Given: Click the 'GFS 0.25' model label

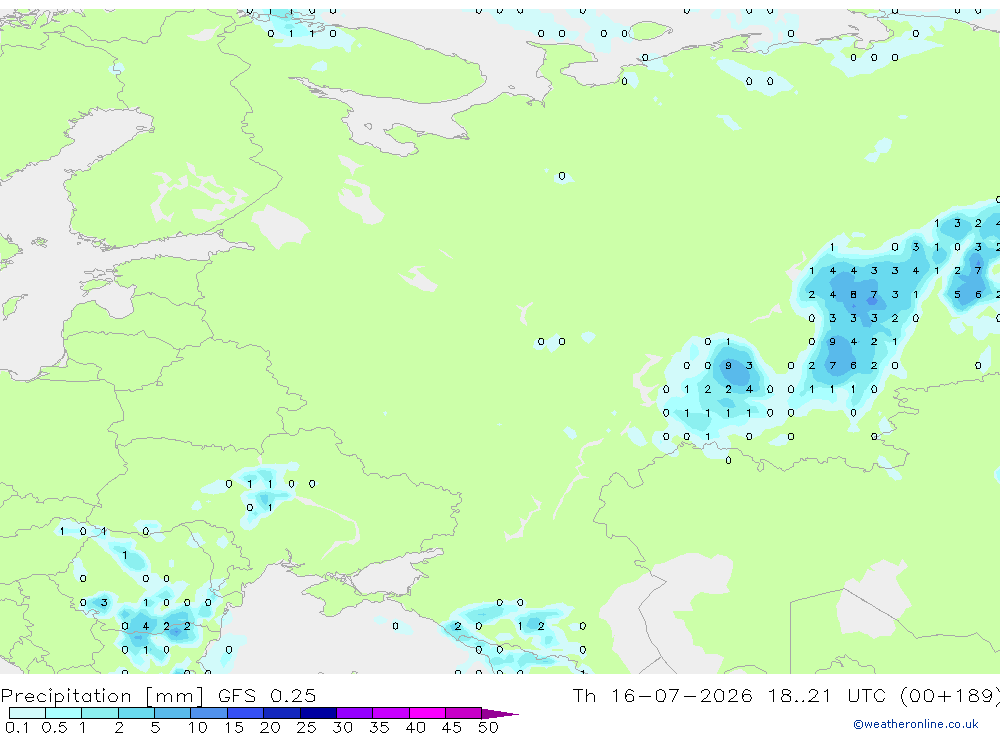Looking at the screenshot, I should coord(267,695).
